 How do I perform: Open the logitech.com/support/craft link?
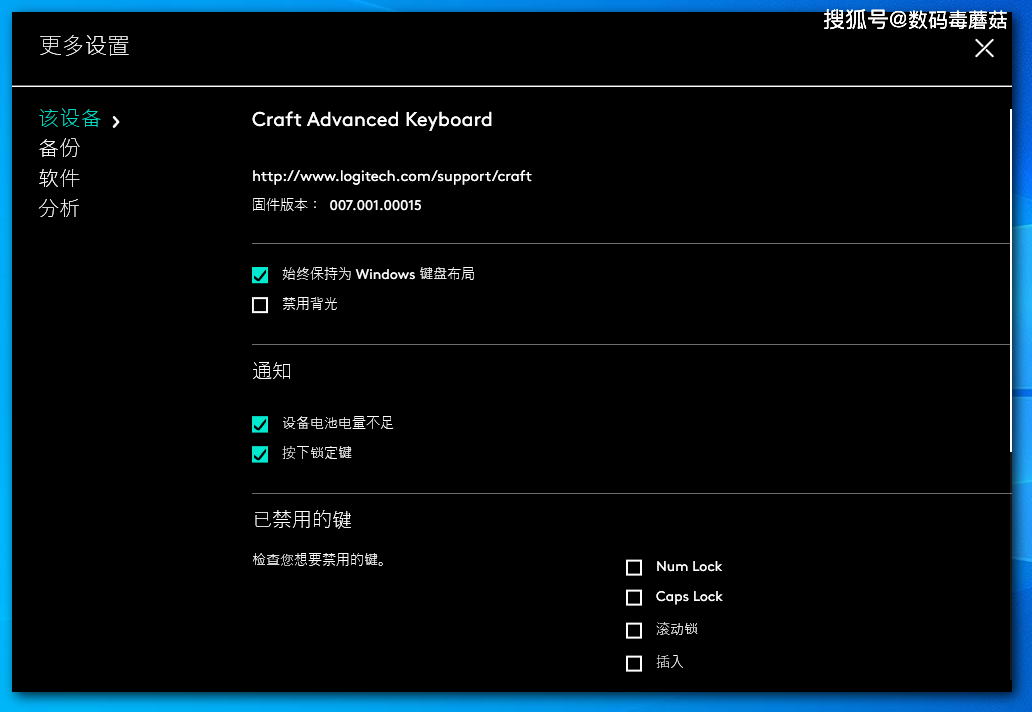pos(392,176)
